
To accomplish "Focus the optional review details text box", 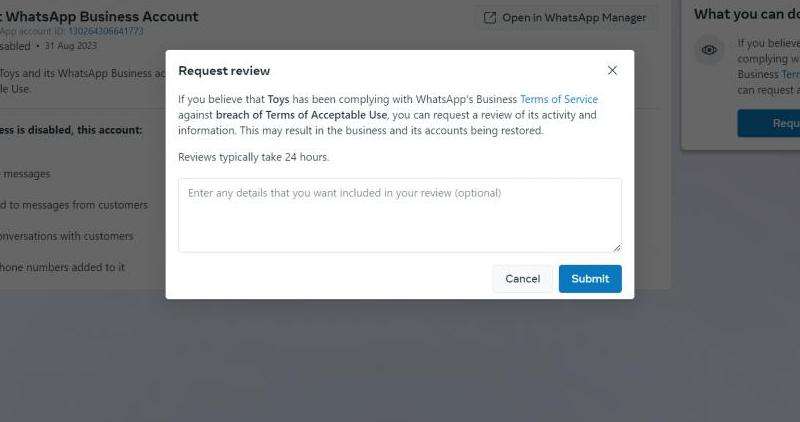I will (x=400, y=215).
